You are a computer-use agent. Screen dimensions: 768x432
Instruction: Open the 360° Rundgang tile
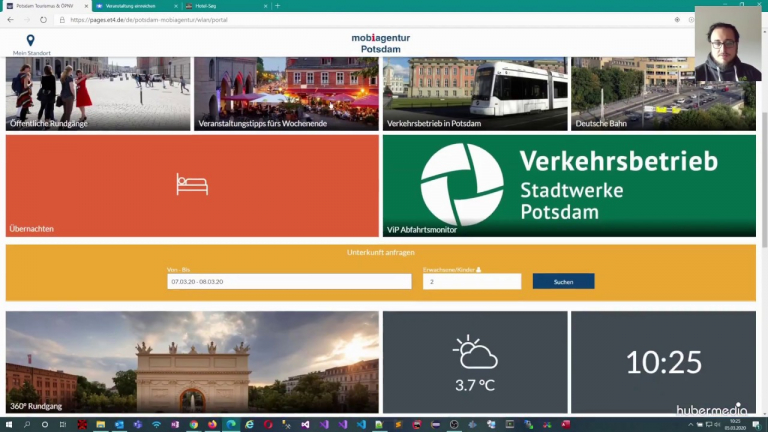[192, 362]
